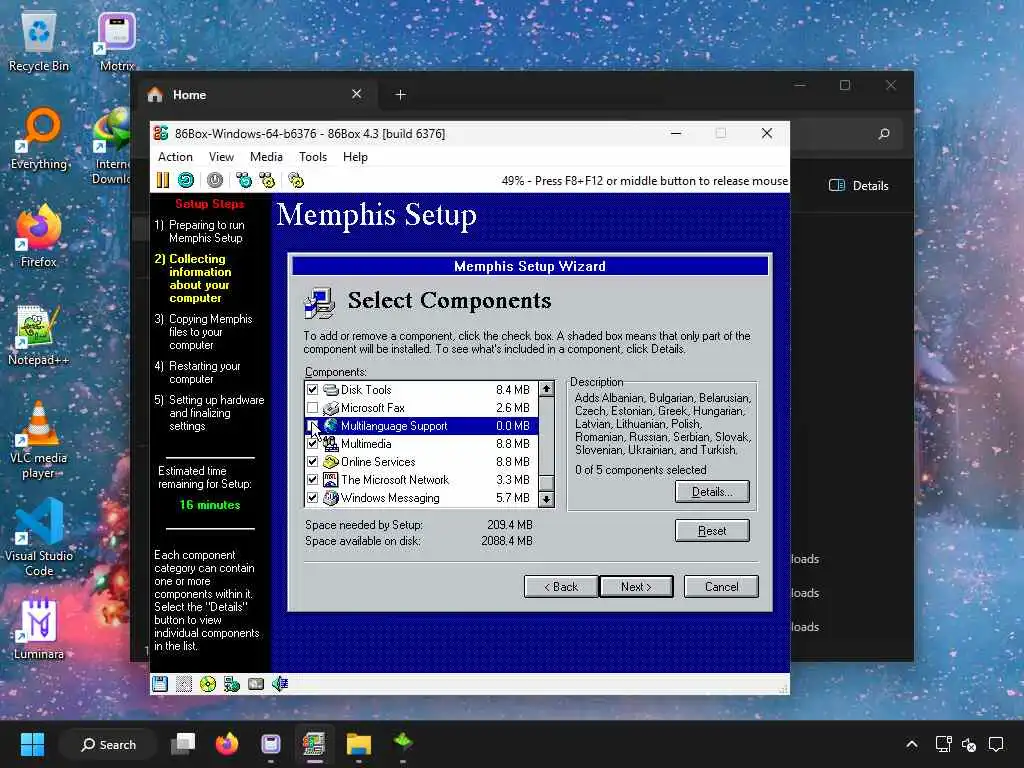Toggle Details pane in File Explorer
The image size is (1024, 768).
tap(858, 185)
